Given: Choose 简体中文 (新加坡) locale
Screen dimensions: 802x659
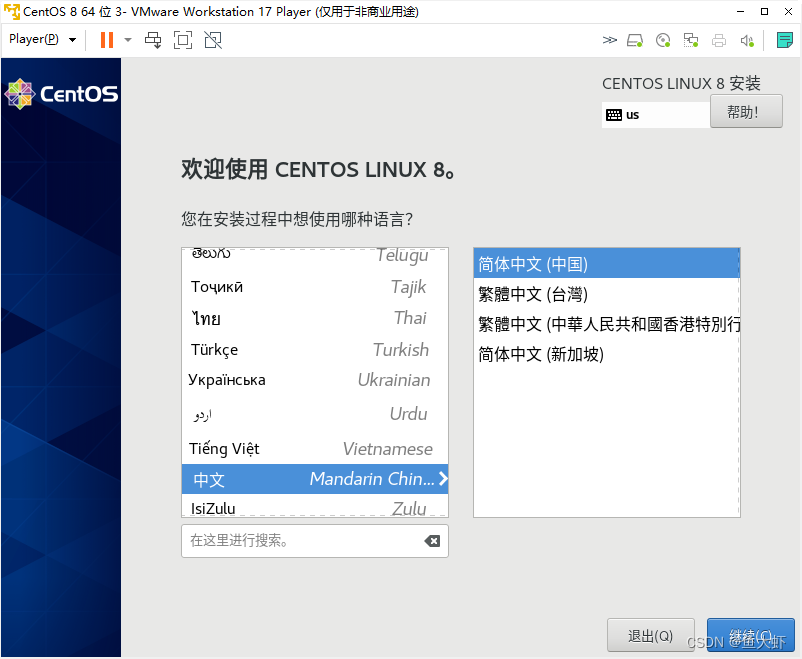Looking at the screenshot, I should point(607,354).
